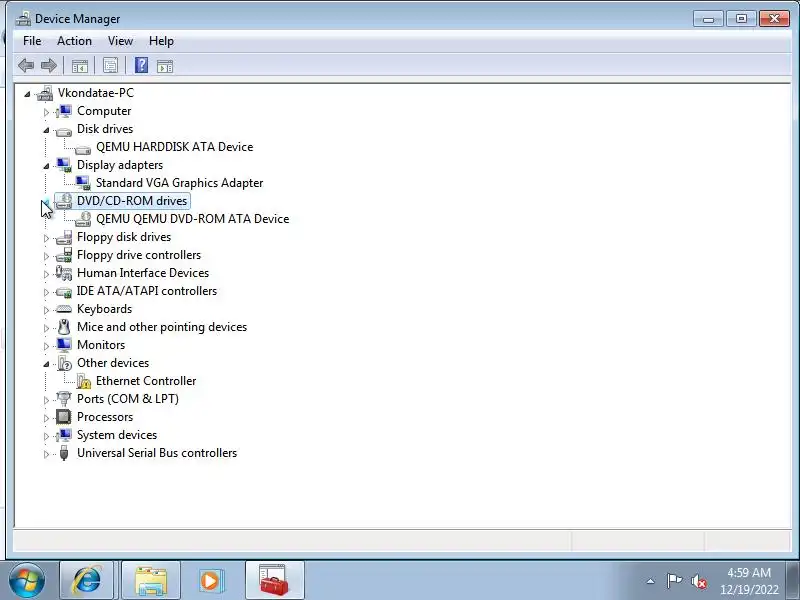The image size is (800, 600).
Task: Click the Disk drives category icon
Action: 64,131
